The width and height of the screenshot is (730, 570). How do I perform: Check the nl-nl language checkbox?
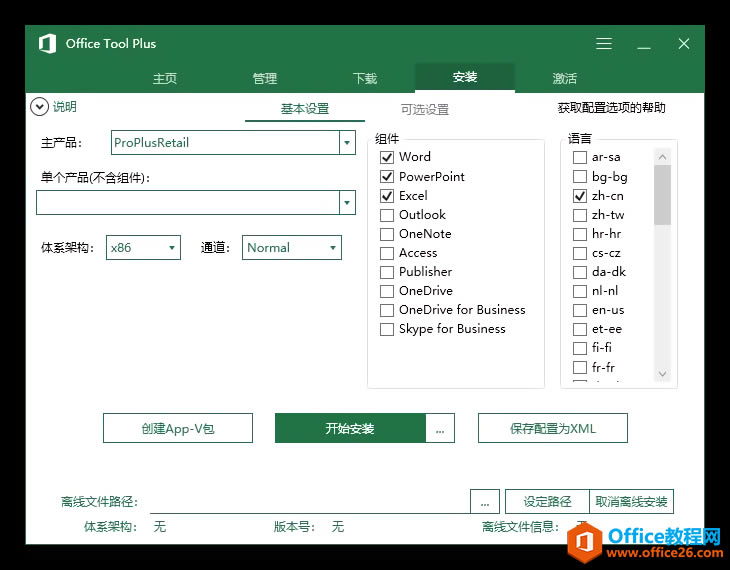[580, 291]
